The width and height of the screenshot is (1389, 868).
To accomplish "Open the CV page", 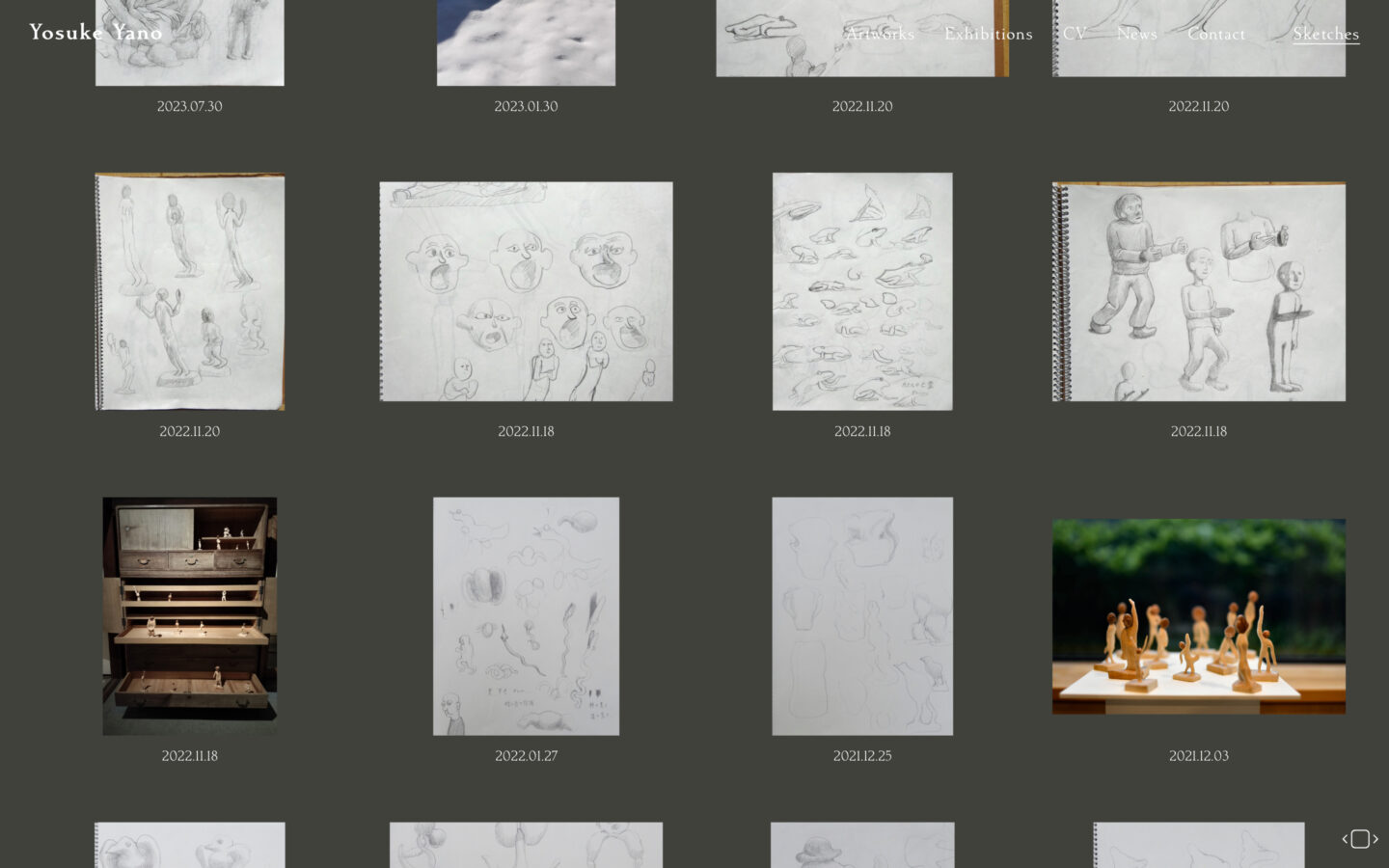I will 1075,34.
